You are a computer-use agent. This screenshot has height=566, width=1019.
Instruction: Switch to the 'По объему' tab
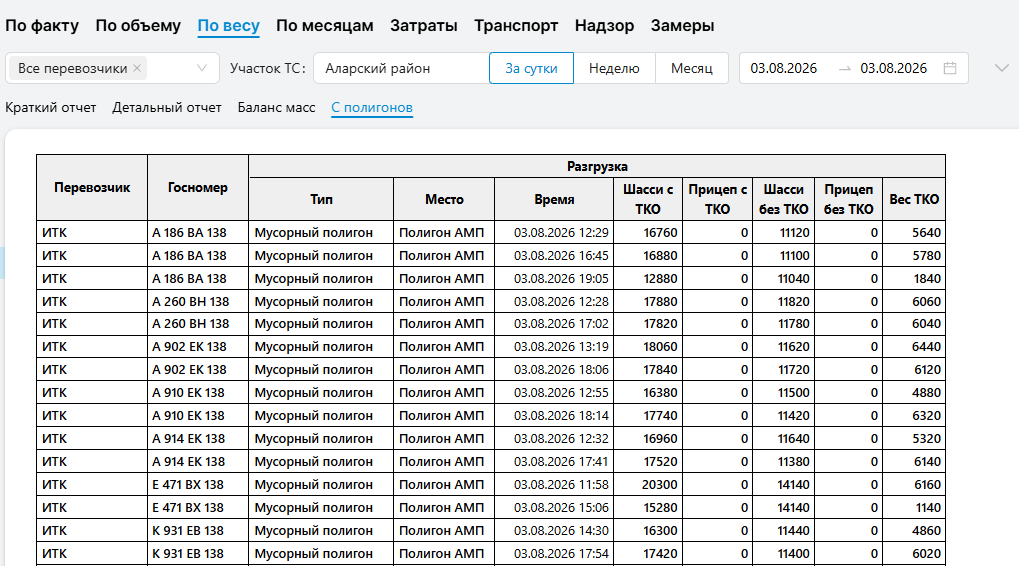coord(138,25)
